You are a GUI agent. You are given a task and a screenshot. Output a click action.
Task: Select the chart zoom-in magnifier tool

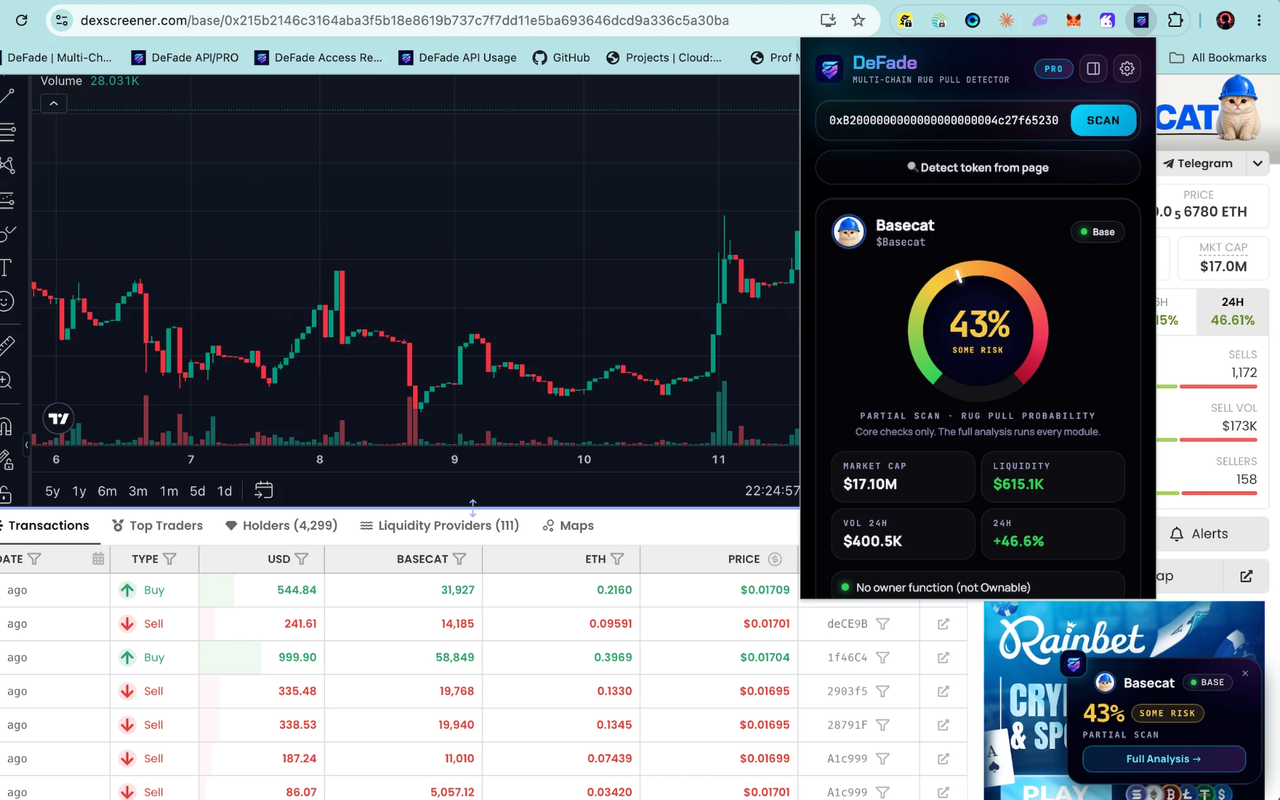tap(6, 380)
